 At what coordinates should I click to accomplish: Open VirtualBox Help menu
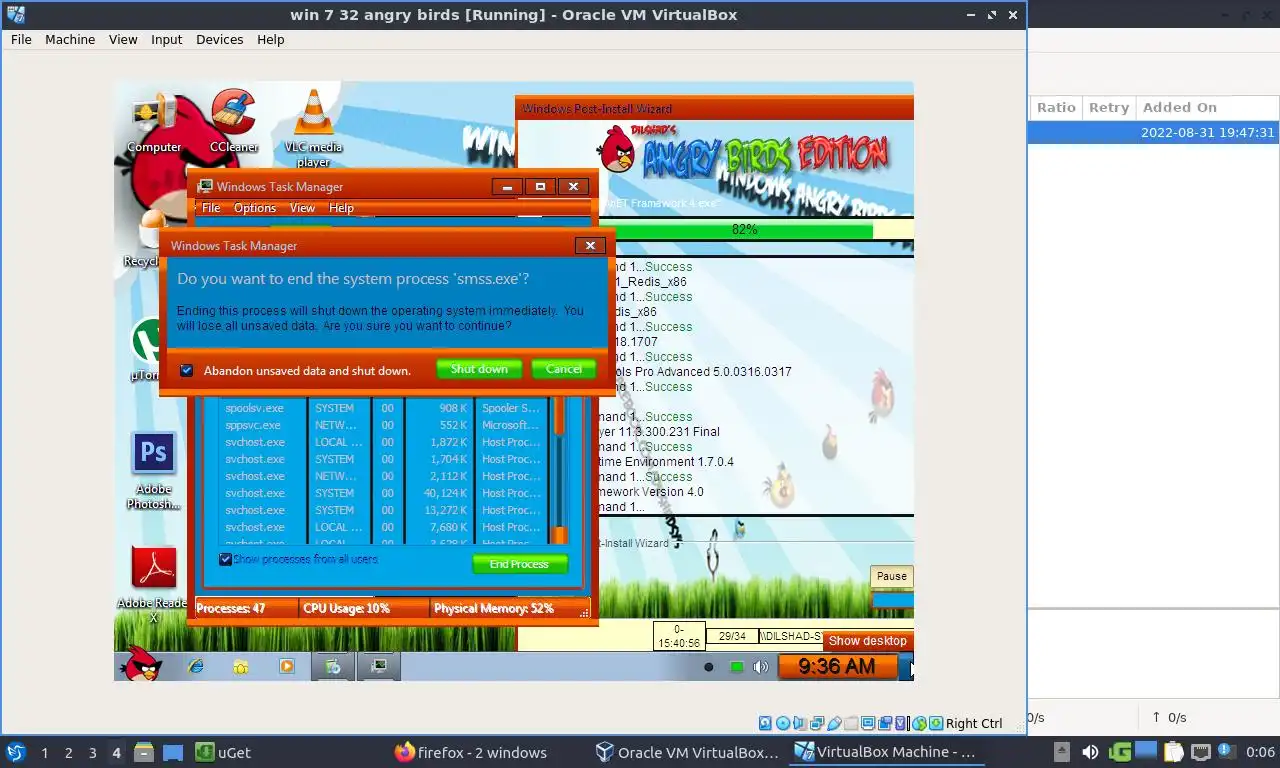pos(271,39)
